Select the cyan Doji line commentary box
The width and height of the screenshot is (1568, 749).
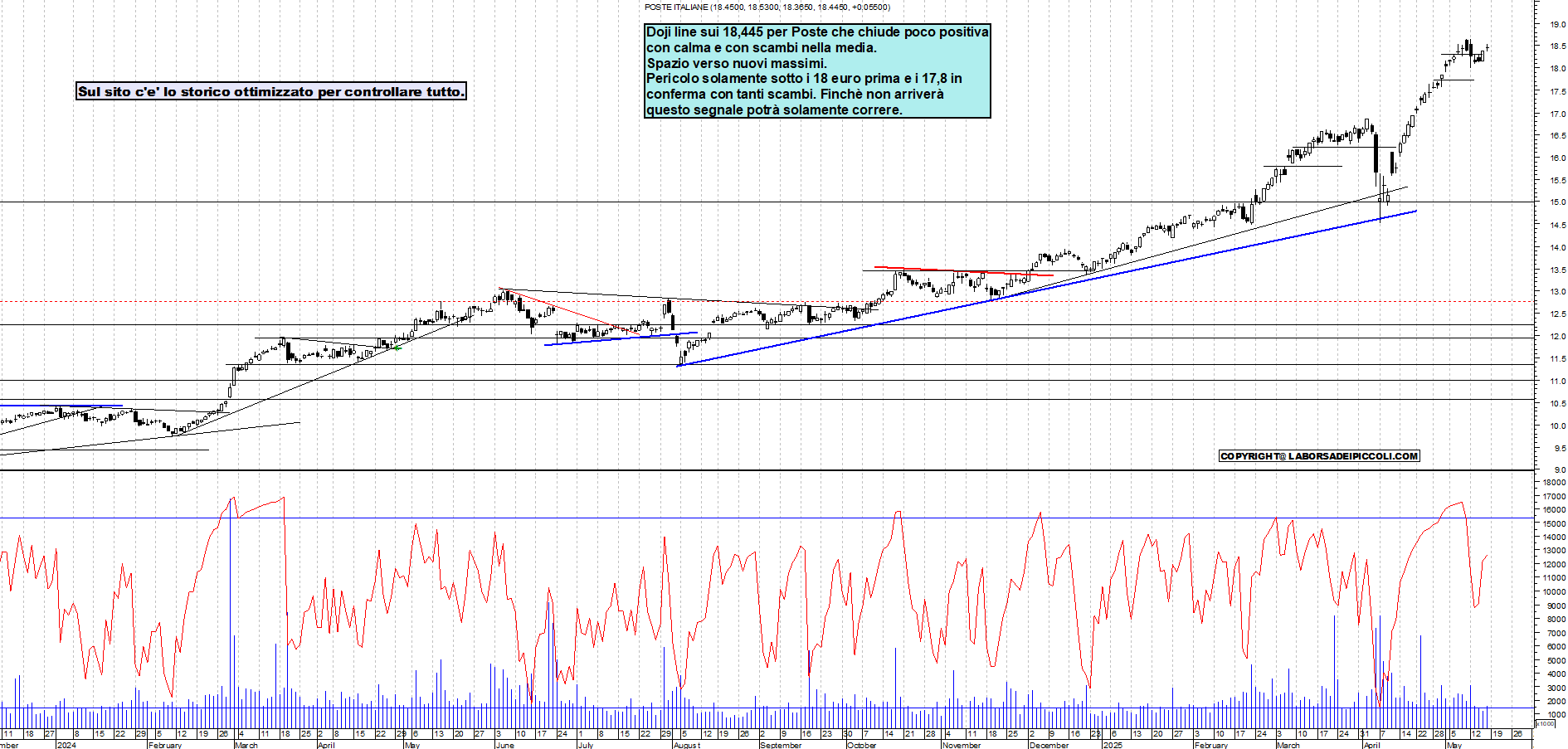[816, 71]
